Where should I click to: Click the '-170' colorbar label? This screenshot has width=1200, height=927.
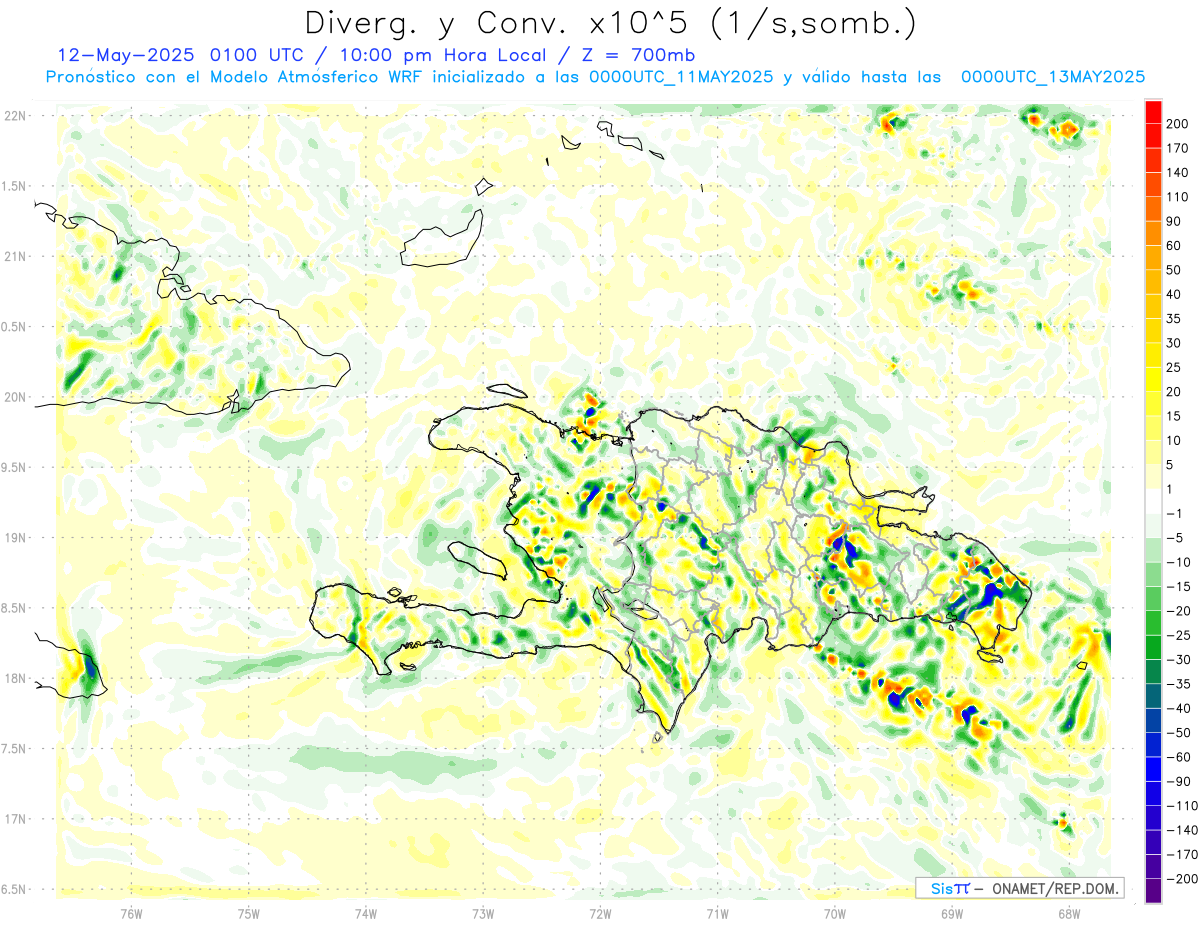(x=1182, y=854)
